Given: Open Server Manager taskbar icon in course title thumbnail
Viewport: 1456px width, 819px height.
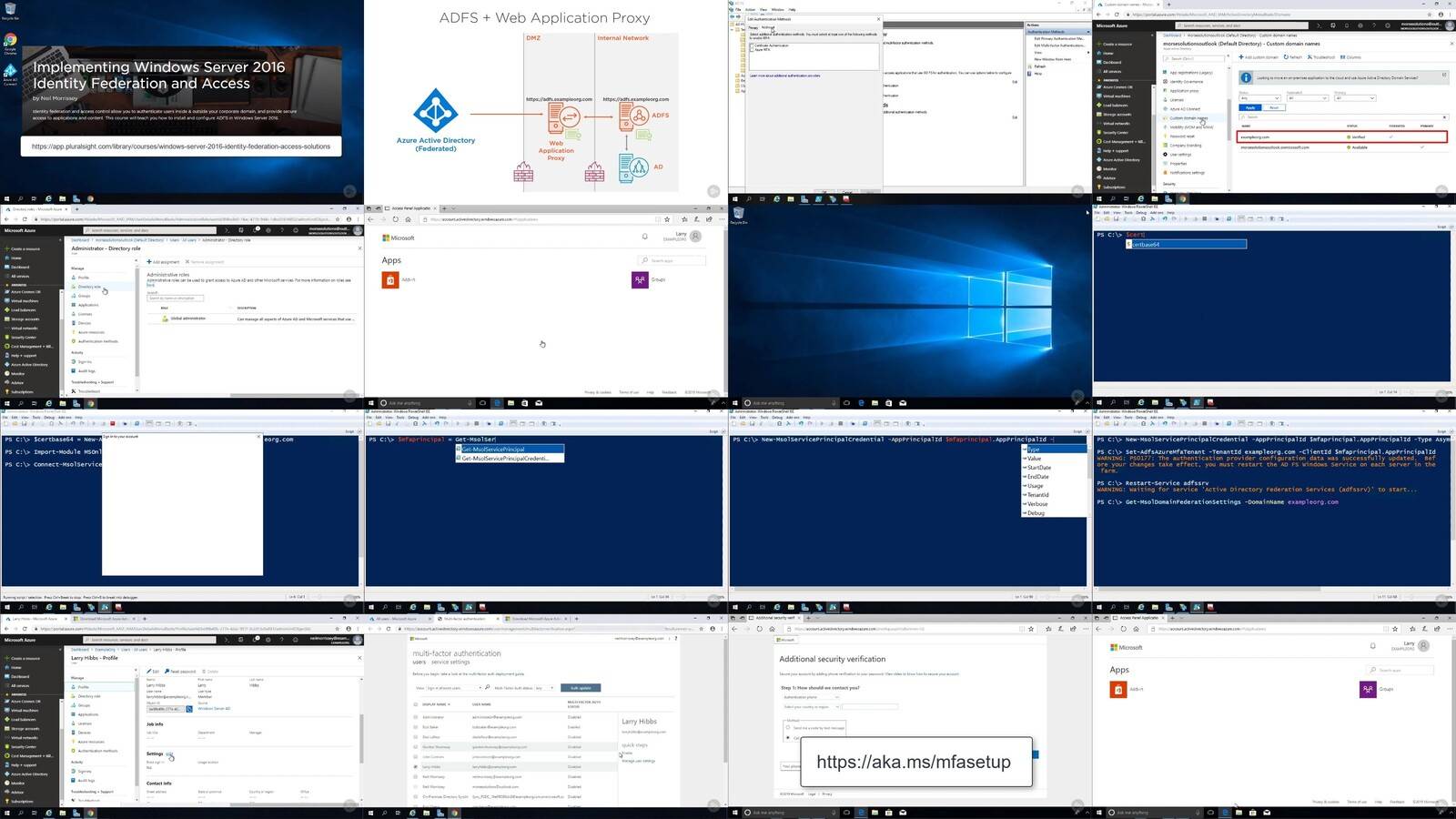Looking at the screenshot, I should click(76, 198).
